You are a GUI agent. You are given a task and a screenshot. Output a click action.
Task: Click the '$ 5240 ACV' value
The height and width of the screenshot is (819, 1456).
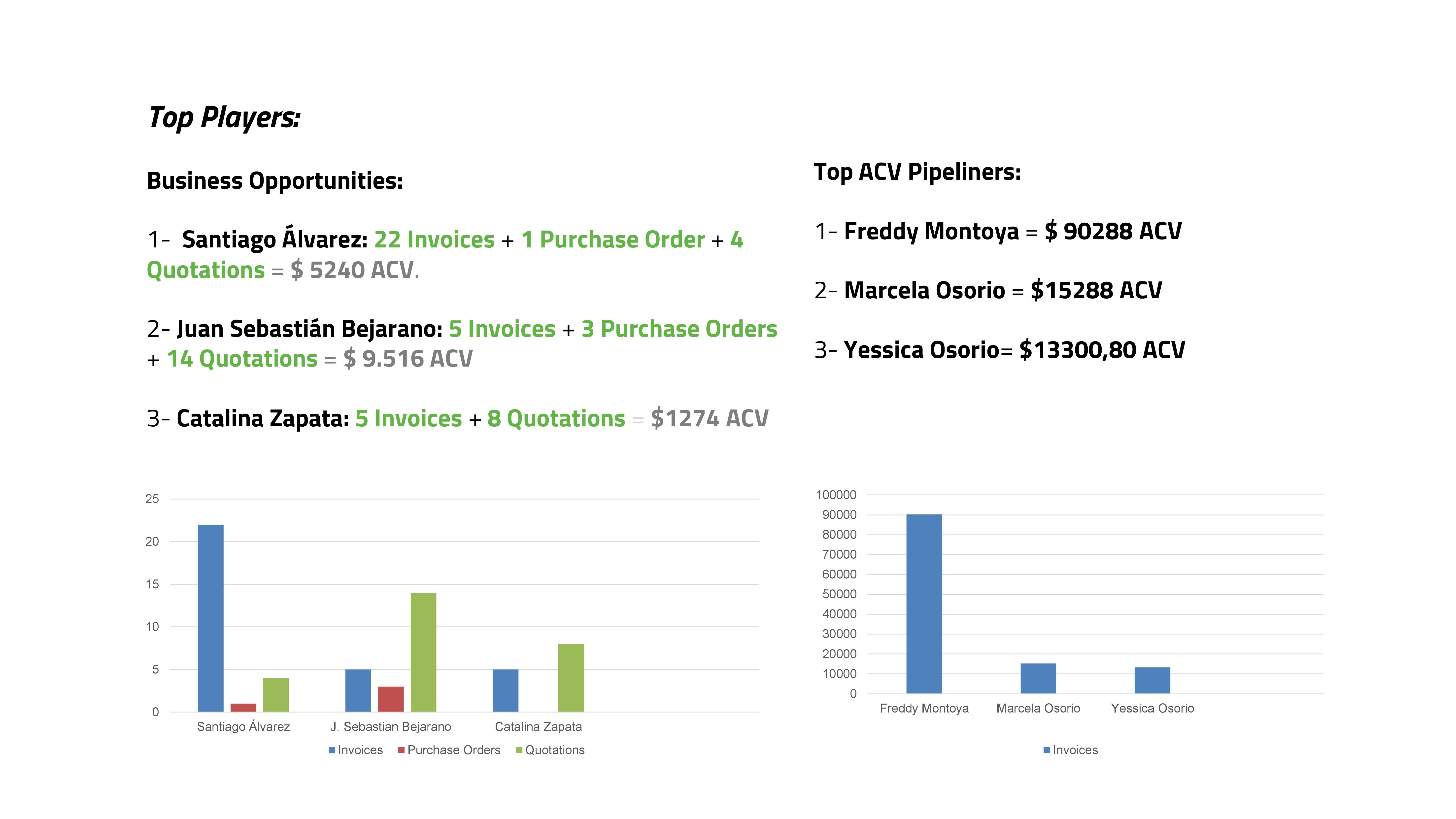353,270
